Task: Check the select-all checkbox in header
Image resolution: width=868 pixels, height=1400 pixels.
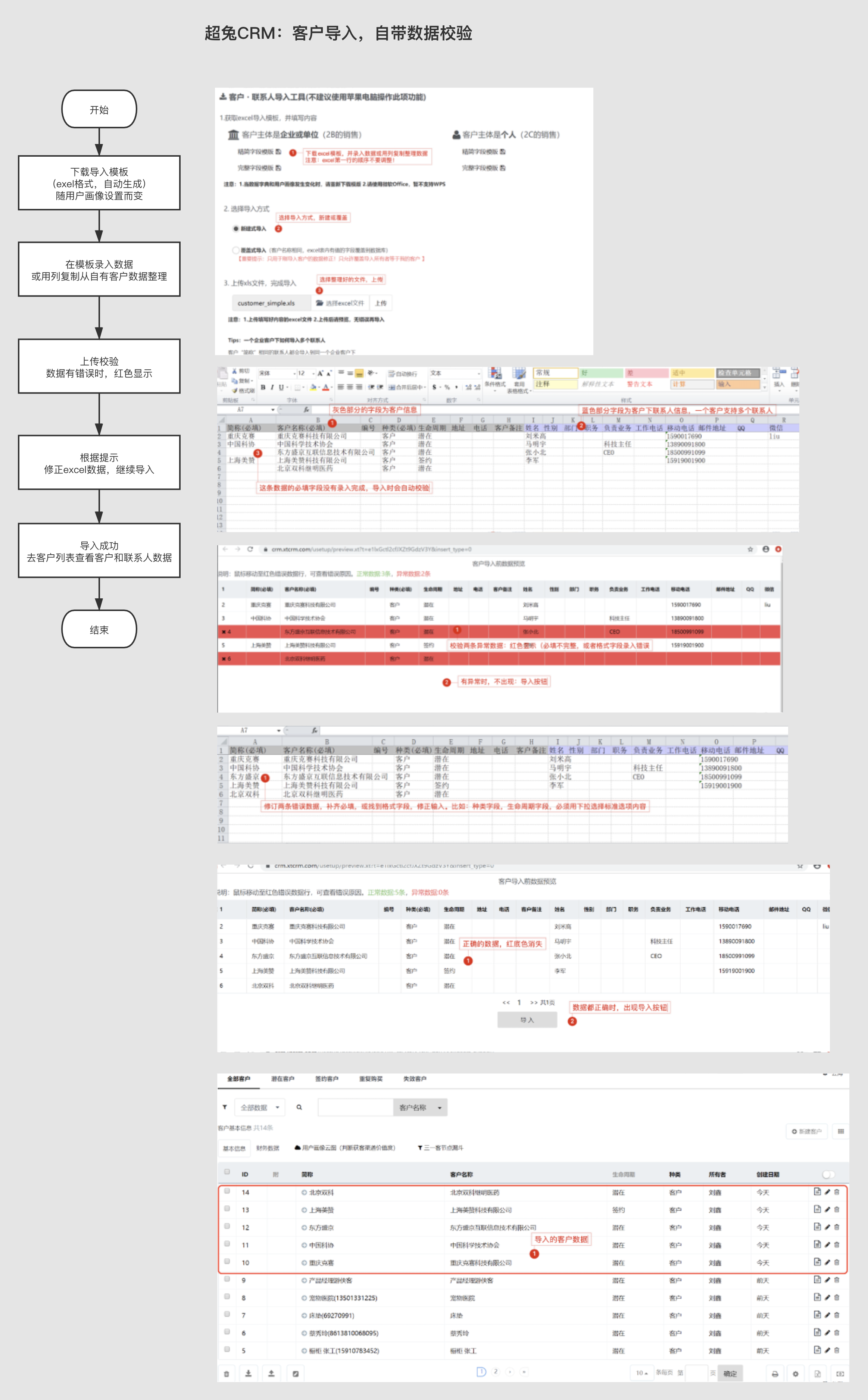Action: (x=227, y=1172)
